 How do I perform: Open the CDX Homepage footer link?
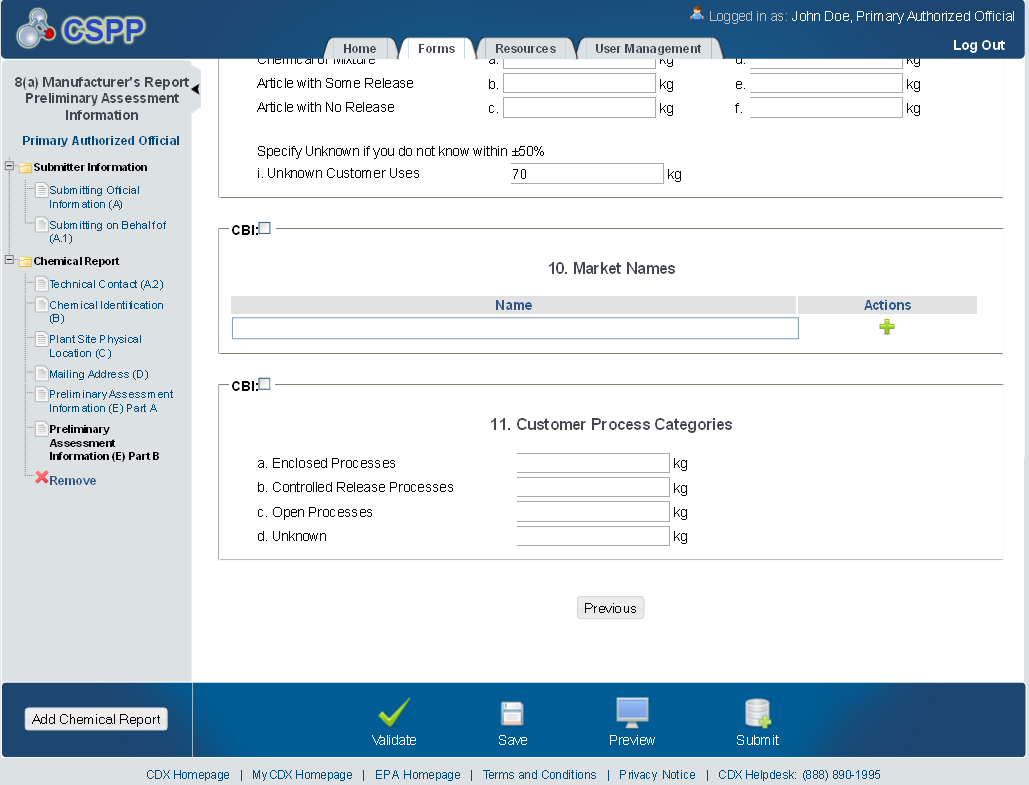tap(188, 774)
